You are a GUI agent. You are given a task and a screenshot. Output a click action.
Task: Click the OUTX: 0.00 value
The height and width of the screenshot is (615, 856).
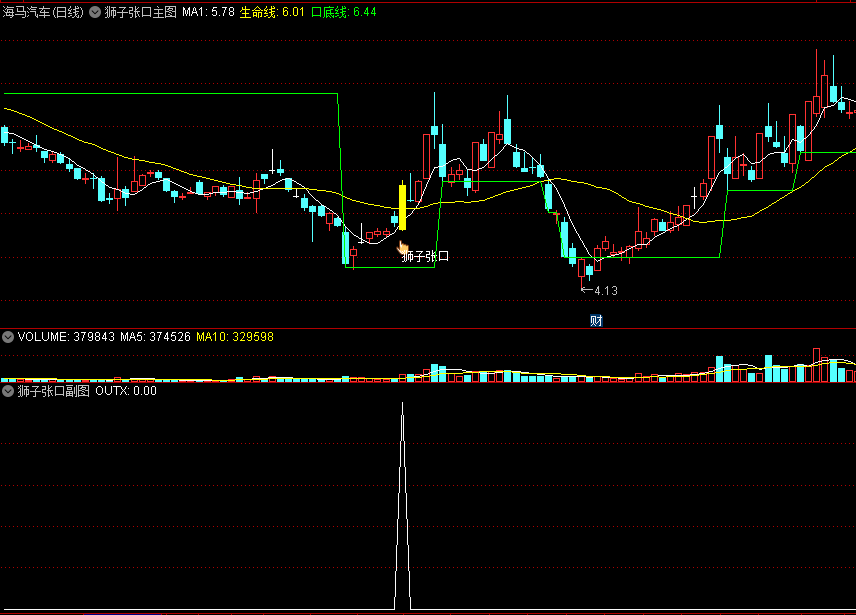click(126, 391)
